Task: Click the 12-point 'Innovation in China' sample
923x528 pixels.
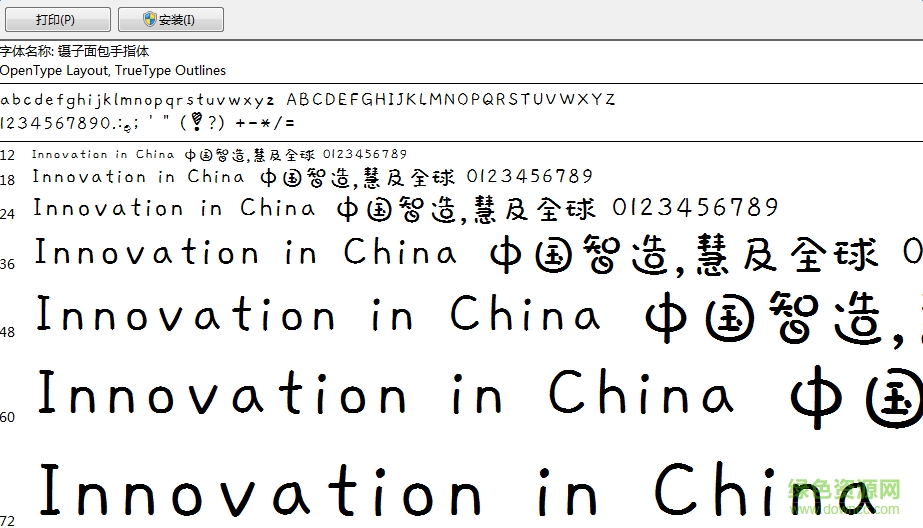Action: pos(103,154)
